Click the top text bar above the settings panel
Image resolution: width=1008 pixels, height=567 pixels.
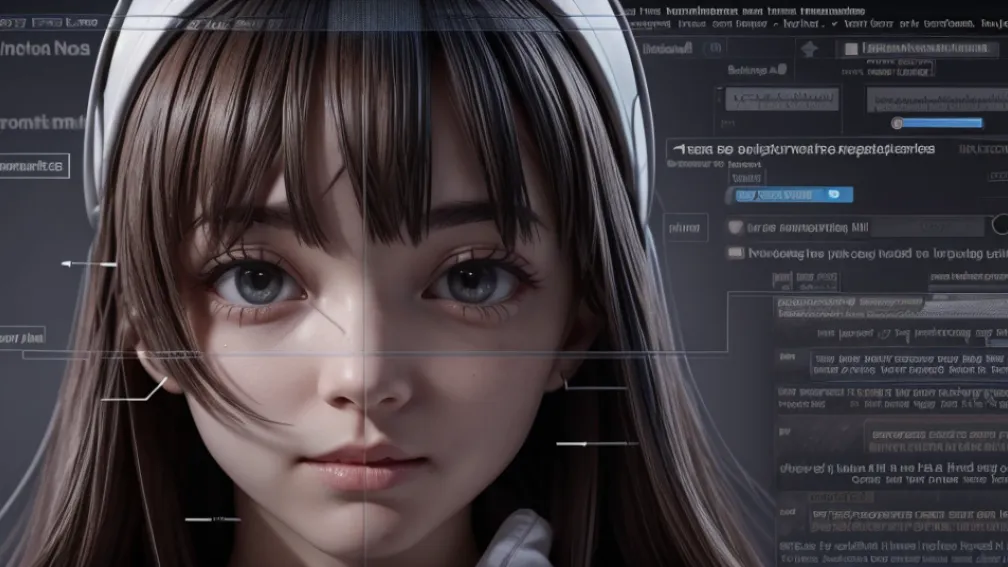pyautogui.click(x=810, y=20)
